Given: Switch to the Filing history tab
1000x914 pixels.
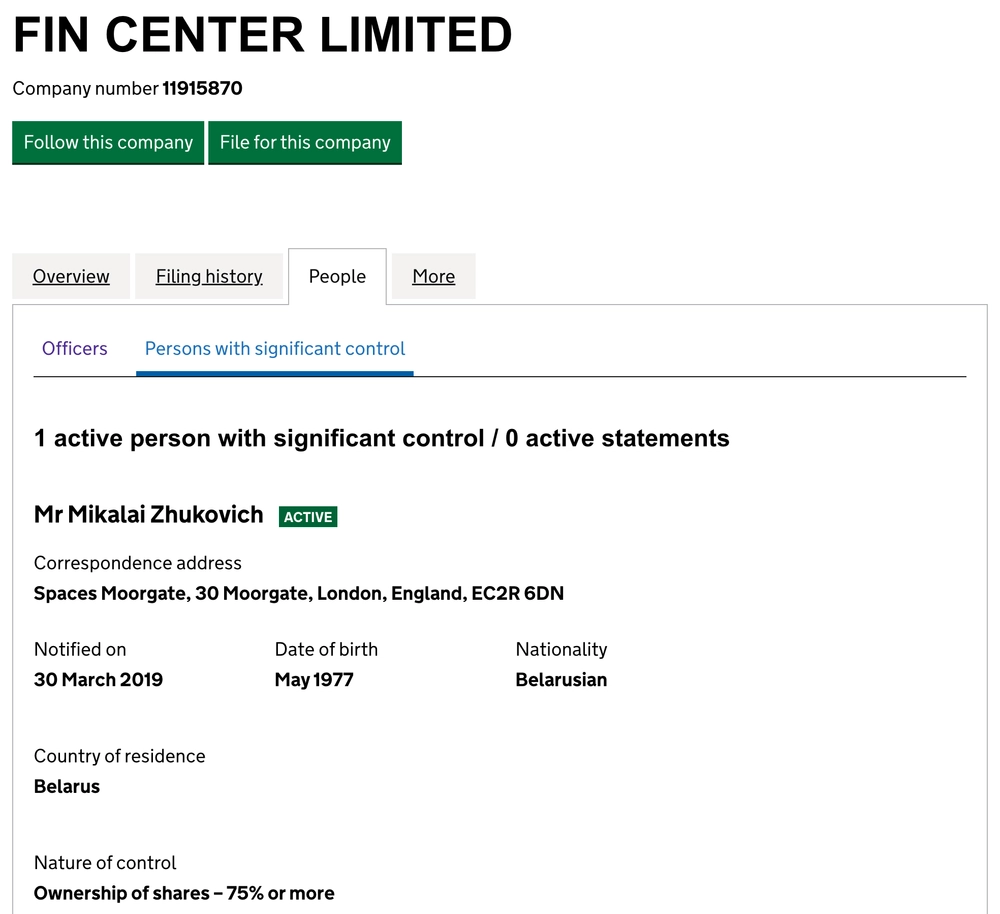Looking at the screenshot, I should [x=208, y=276].
